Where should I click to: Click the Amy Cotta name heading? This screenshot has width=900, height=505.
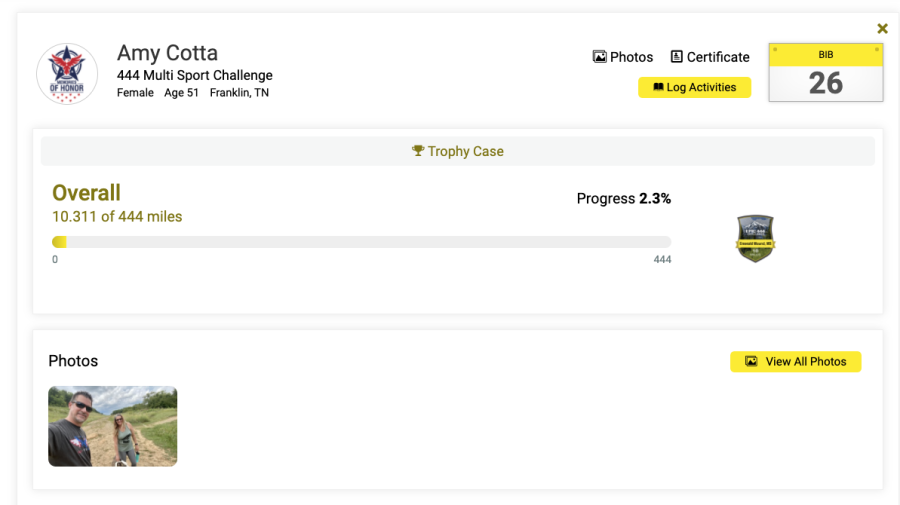pos(168,53)
